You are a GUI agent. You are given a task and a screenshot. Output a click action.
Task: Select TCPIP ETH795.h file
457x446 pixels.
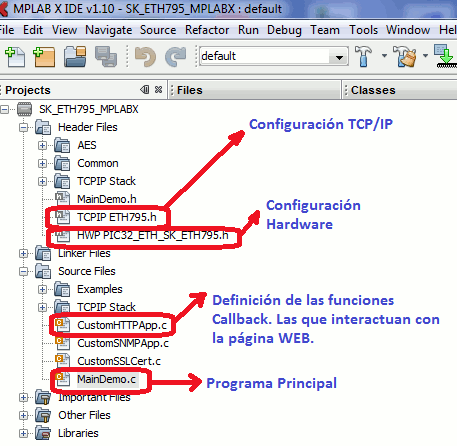[x=117, y=217]
